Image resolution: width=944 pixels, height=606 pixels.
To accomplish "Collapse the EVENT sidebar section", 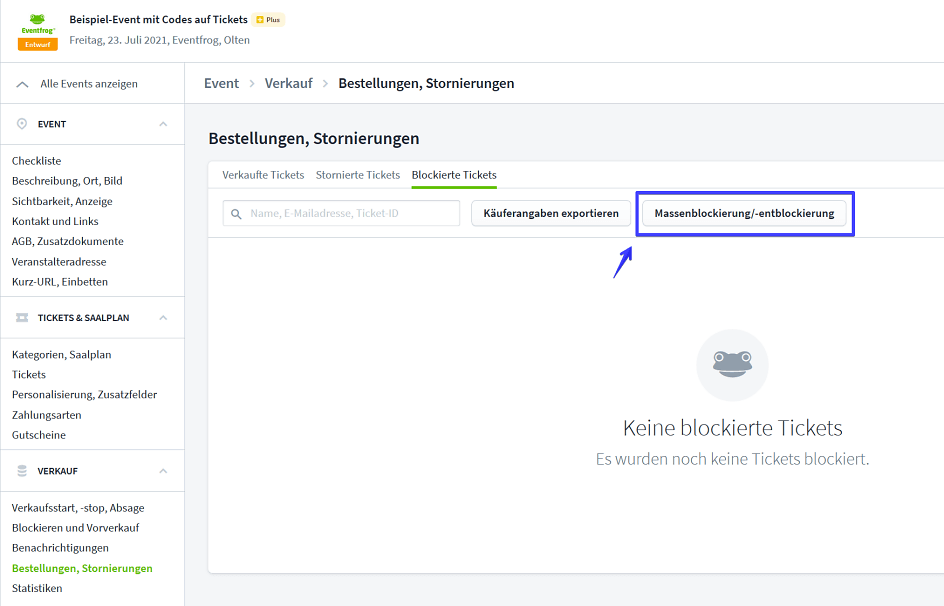I will [163, 124].
